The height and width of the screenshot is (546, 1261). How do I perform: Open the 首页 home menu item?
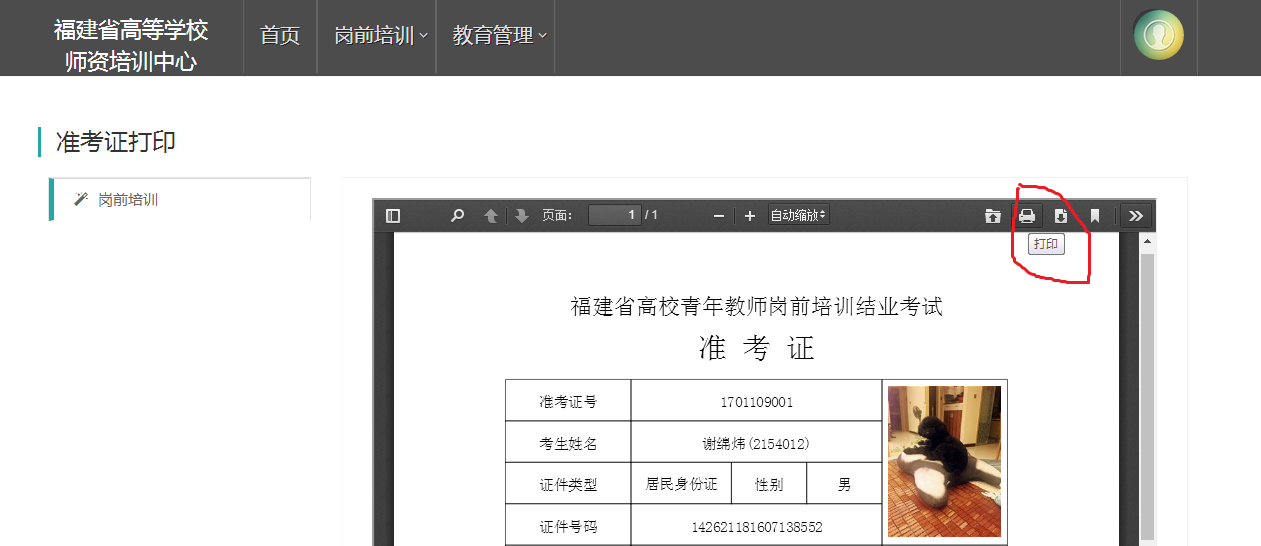pyautogui.click(x=280, y=36)
